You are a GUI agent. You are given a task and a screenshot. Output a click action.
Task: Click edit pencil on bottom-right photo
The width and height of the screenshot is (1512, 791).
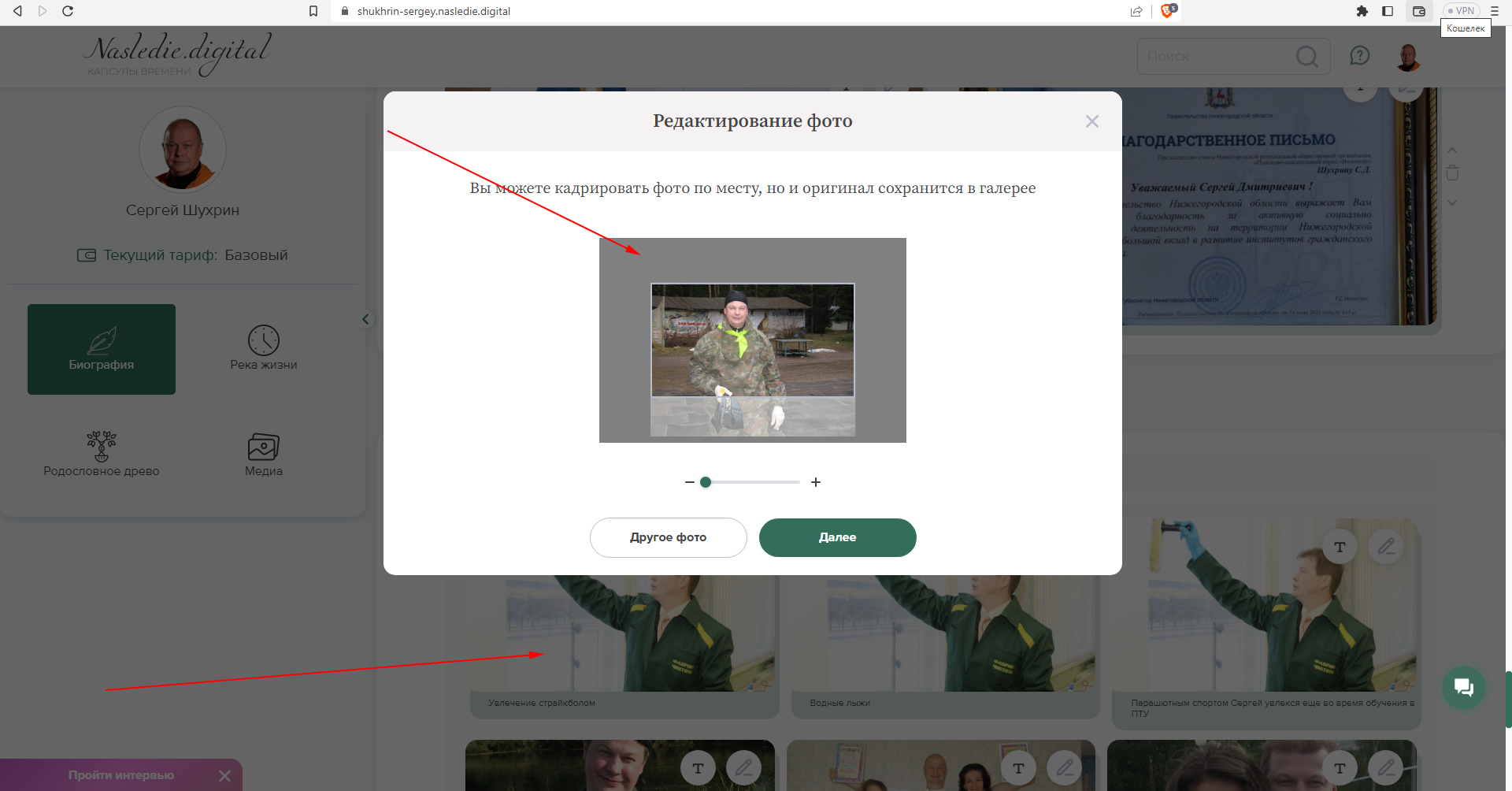[1386, 768]
